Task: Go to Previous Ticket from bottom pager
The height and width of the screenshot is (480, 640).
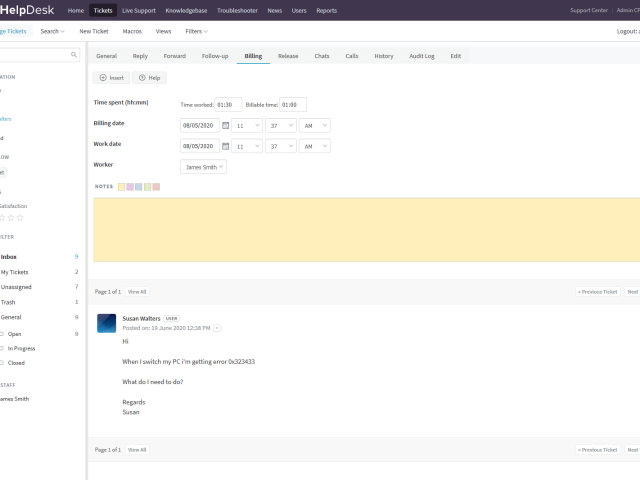Action: point(598,450)
